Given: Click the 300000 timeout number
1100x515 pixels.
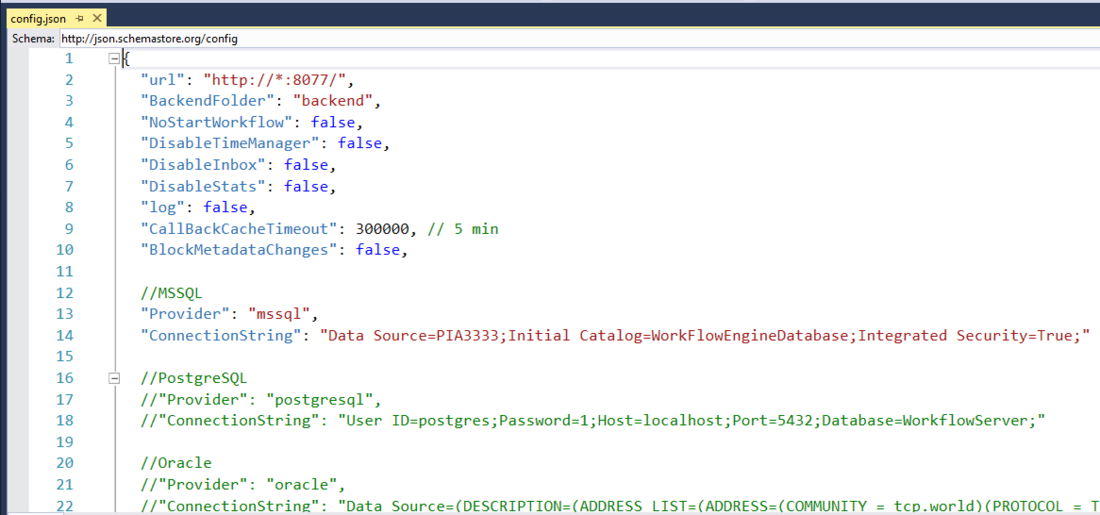Looking at the screenshot, I should pos(386,229).
